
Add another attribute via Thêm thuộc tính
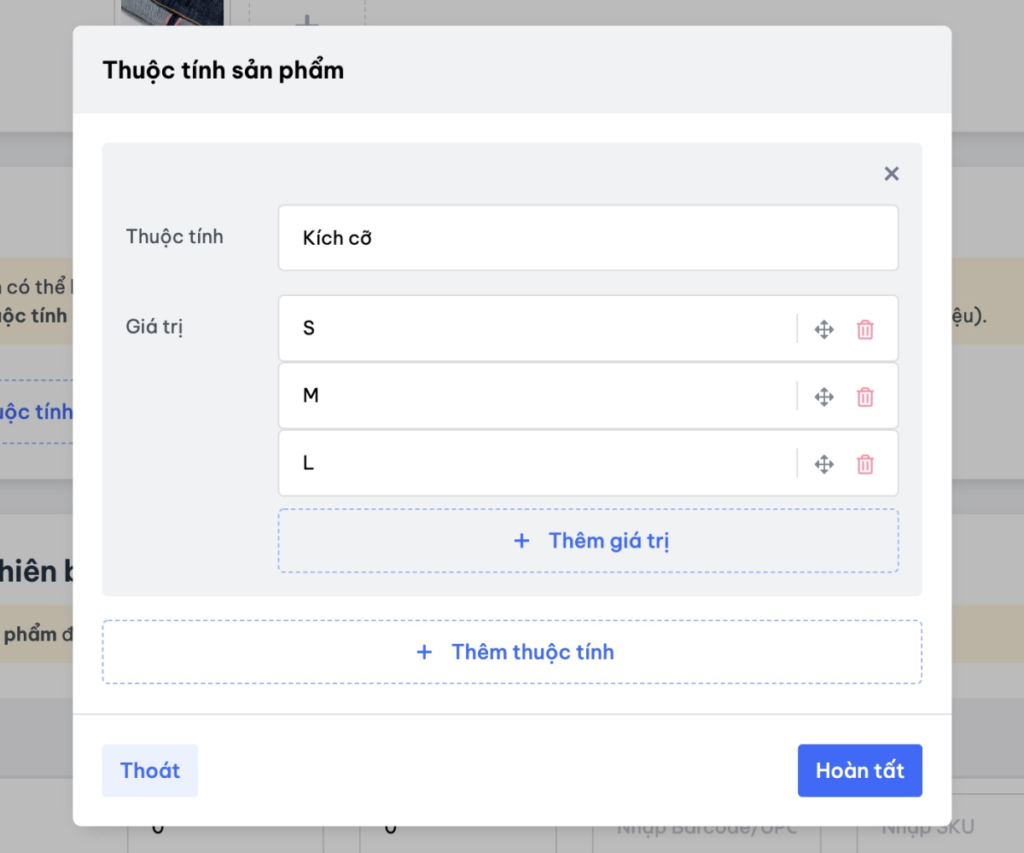pos(512,652)
